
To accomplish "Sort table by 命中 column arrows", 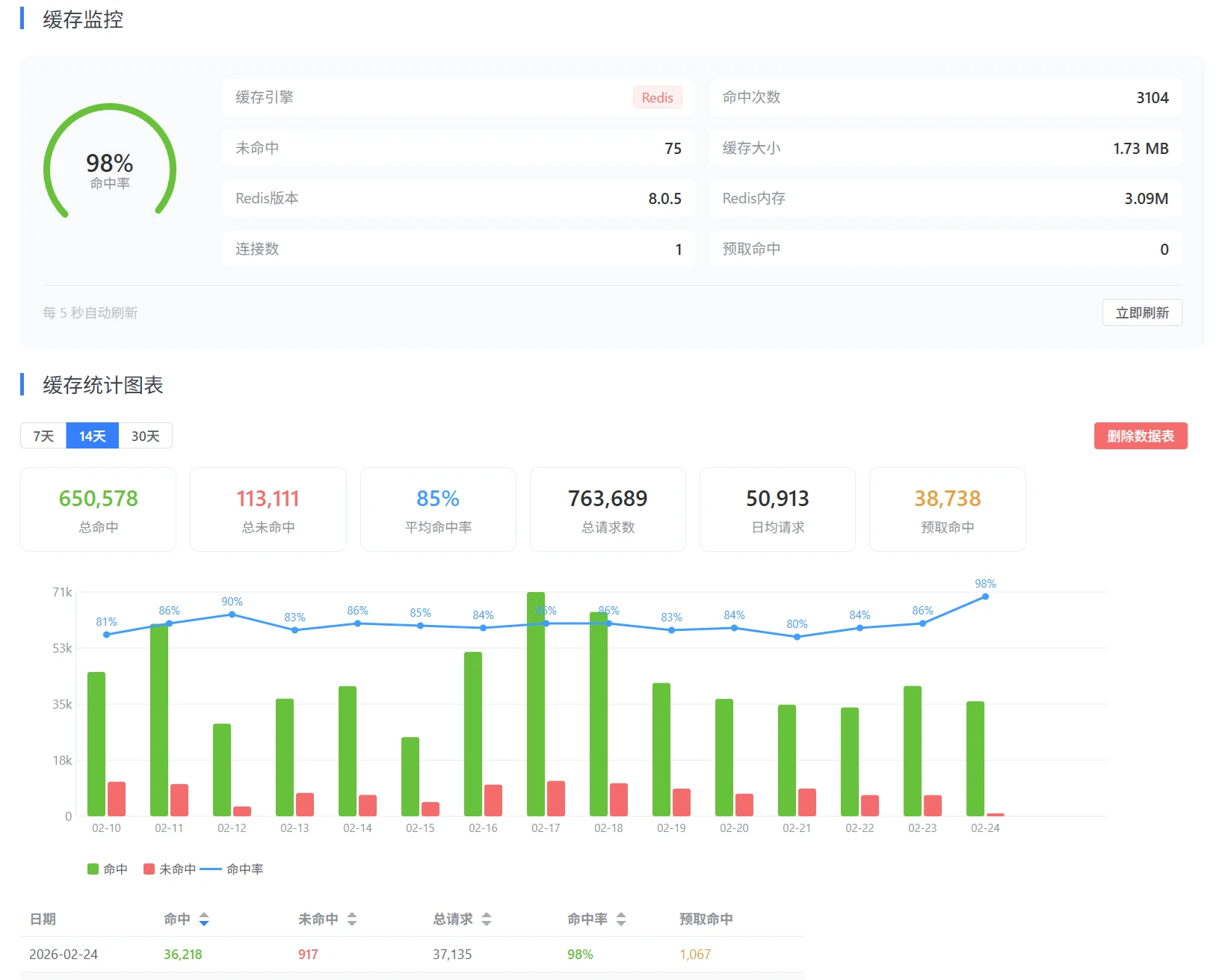I will pos(204,919).
